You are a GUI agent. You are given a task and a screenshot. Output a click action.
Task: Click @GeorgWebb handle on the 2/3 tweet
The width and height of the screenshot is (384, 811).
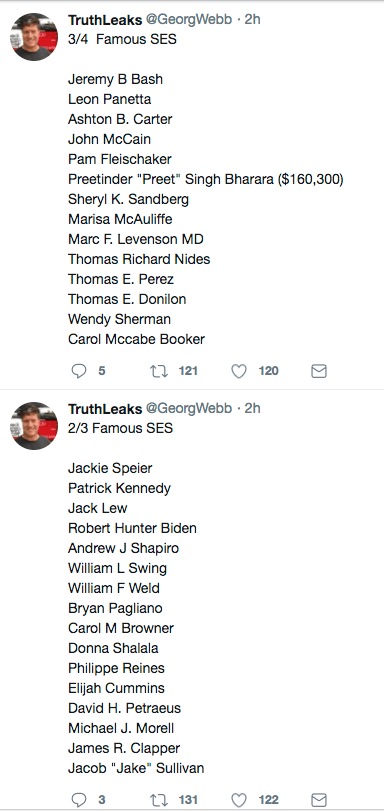[189, 409]
